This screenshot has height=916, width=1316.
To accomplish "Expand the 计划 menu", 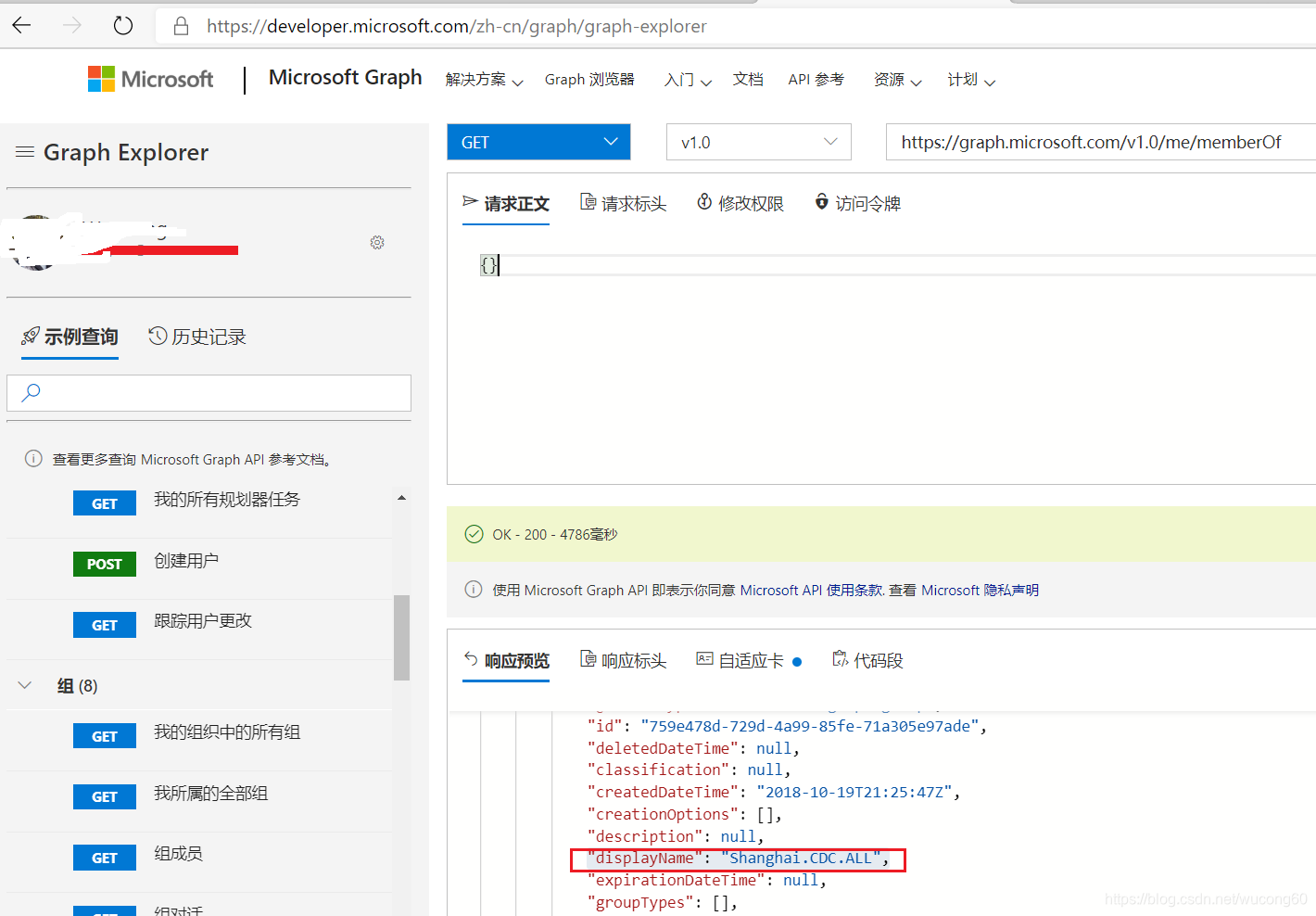I will click(971, 80).
